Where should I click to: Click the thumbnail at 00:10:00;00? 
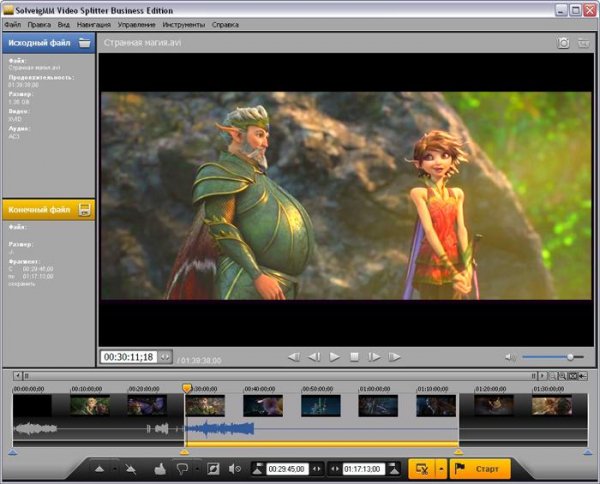coord(90,406)
